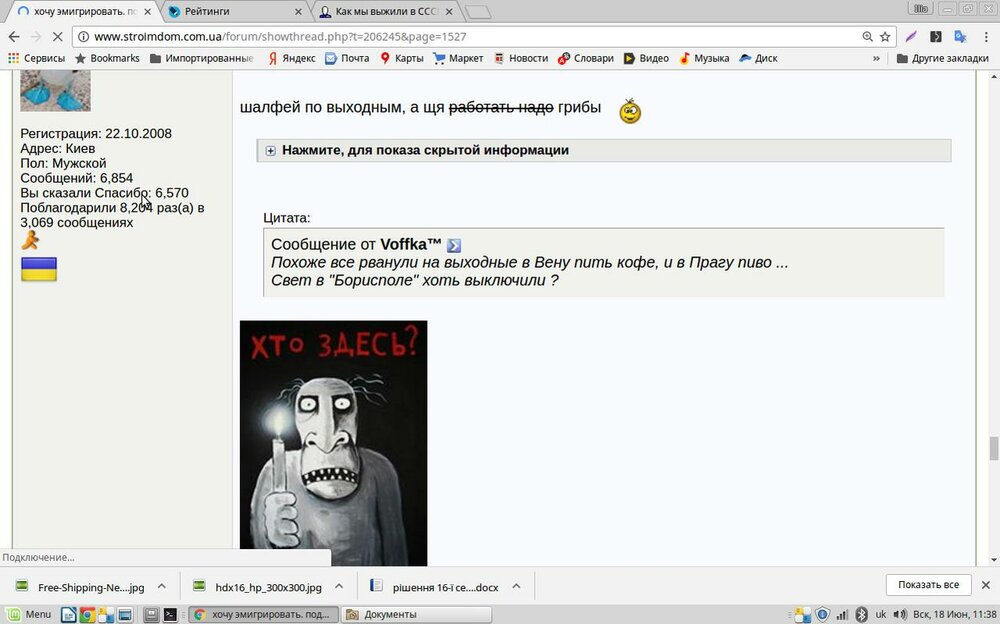
Task: Open Сервисы apps shortcut
Action: (x=36, y=58)
